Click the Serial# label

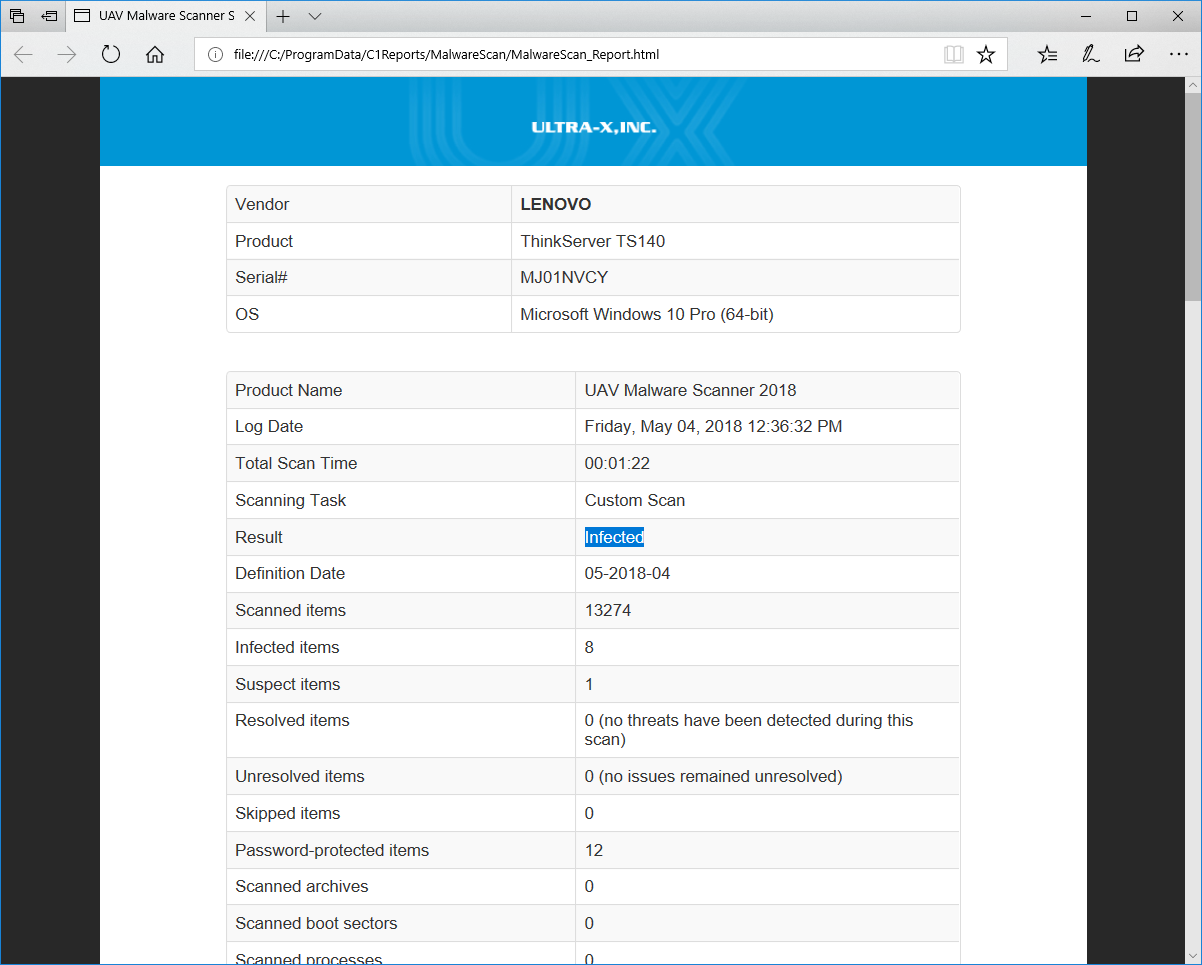[261, 277]
